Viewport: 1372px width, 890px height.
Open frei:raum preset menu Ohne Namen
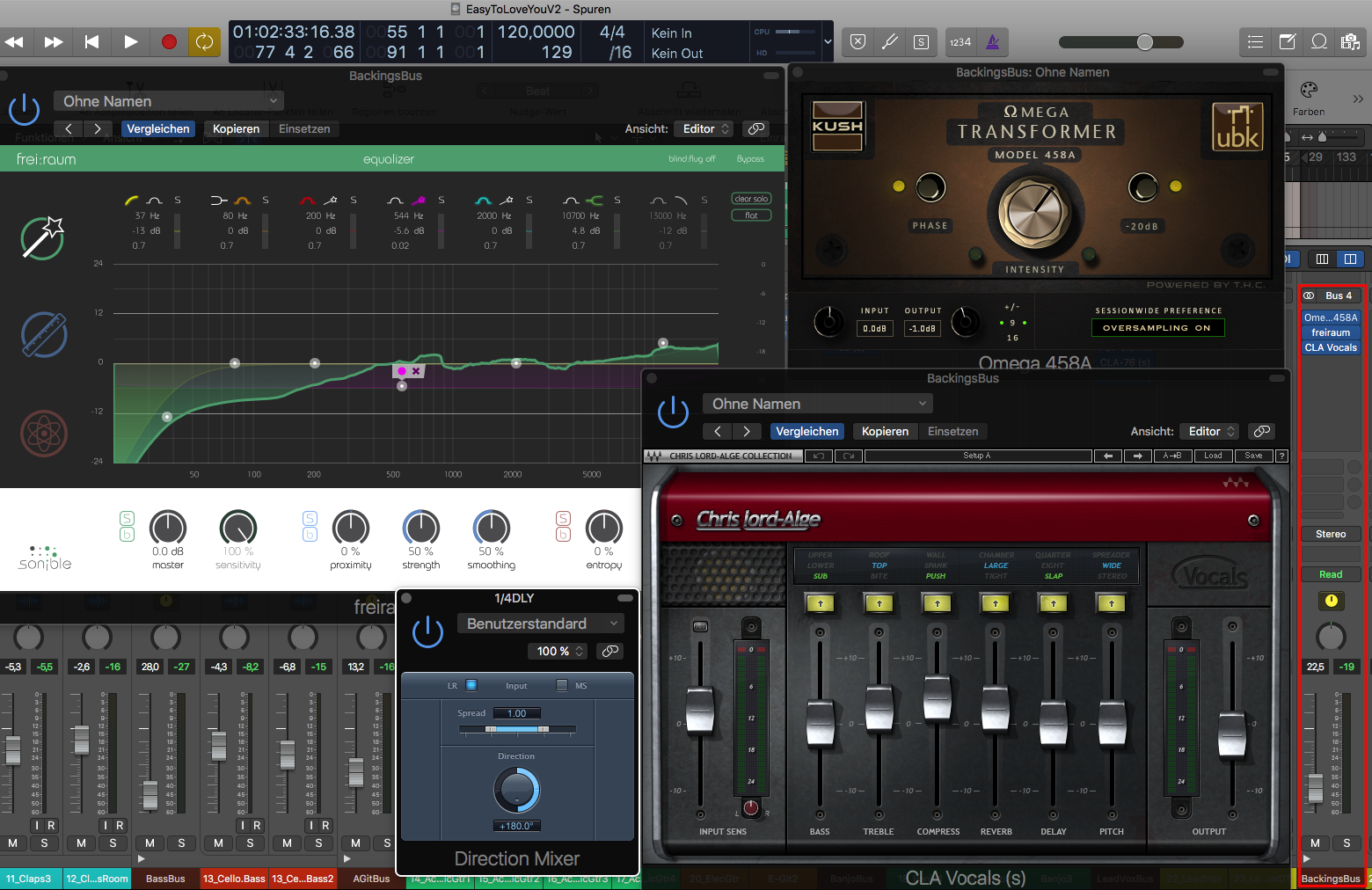[169, 101]
